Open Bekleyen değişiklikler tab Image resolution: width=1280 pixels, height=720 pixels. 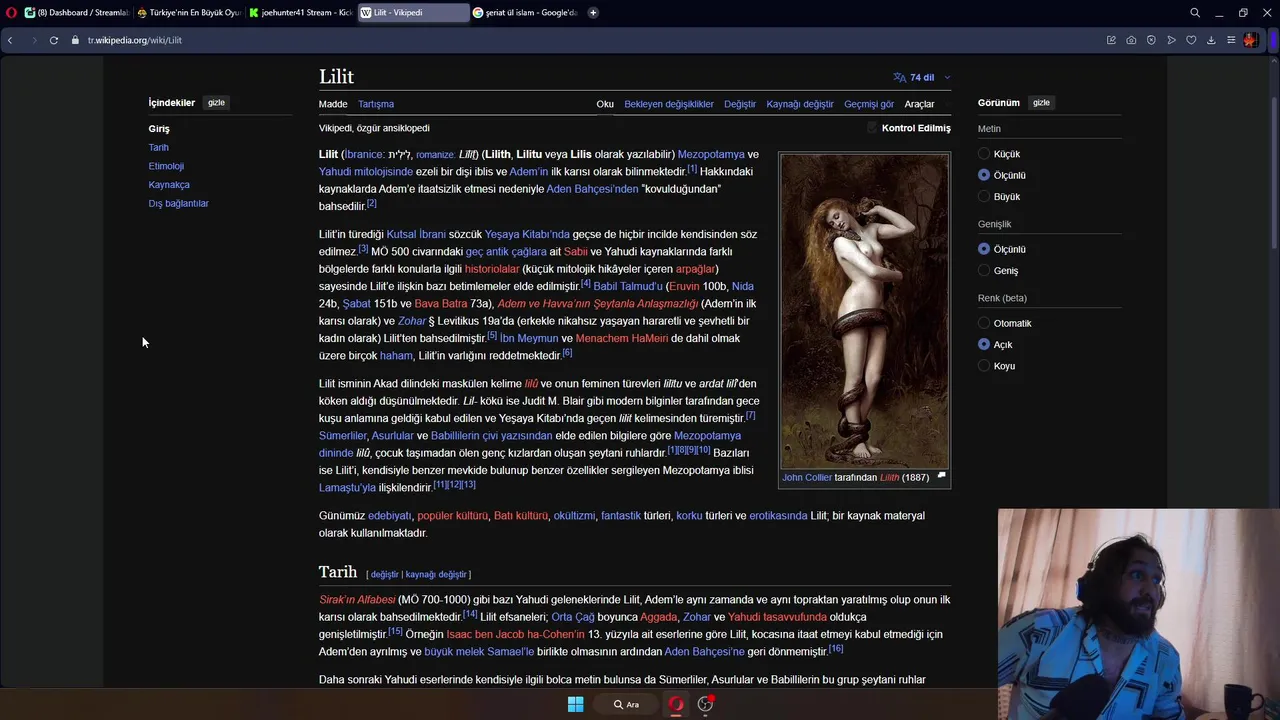tap(669, 104)
